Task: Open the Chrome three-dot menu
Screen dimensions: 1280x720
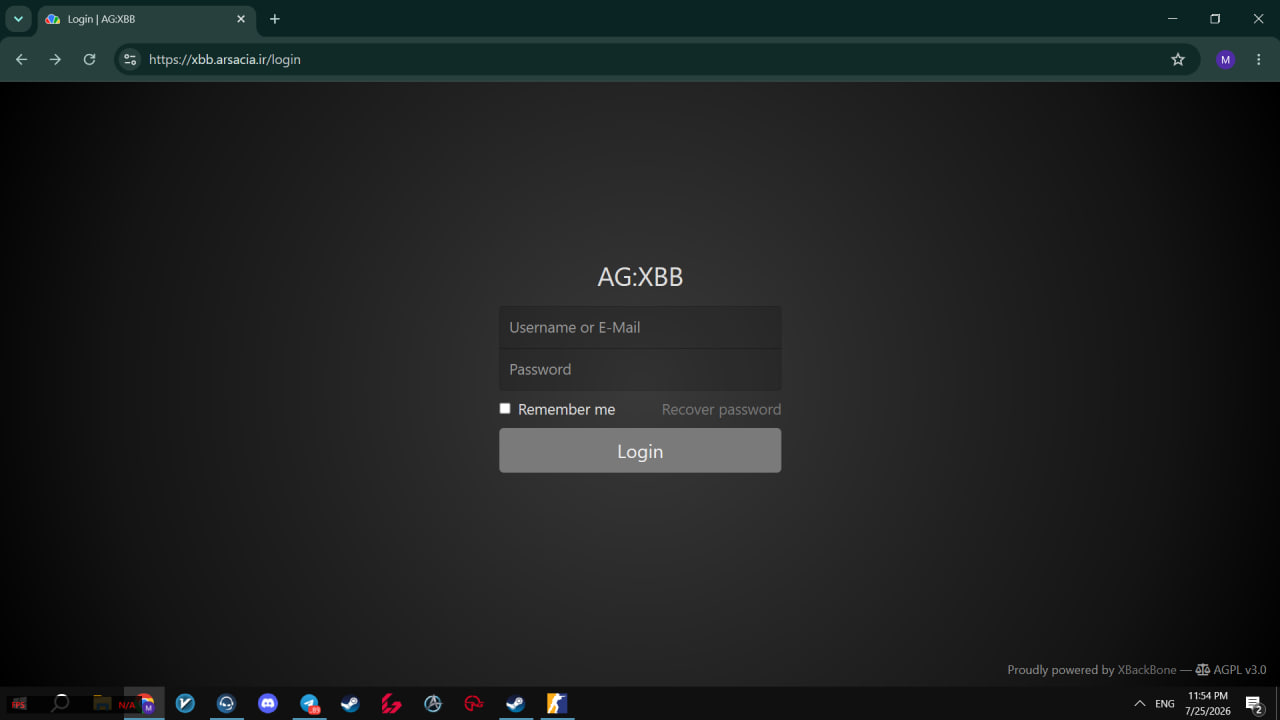Action: [x=1259, y=60]
